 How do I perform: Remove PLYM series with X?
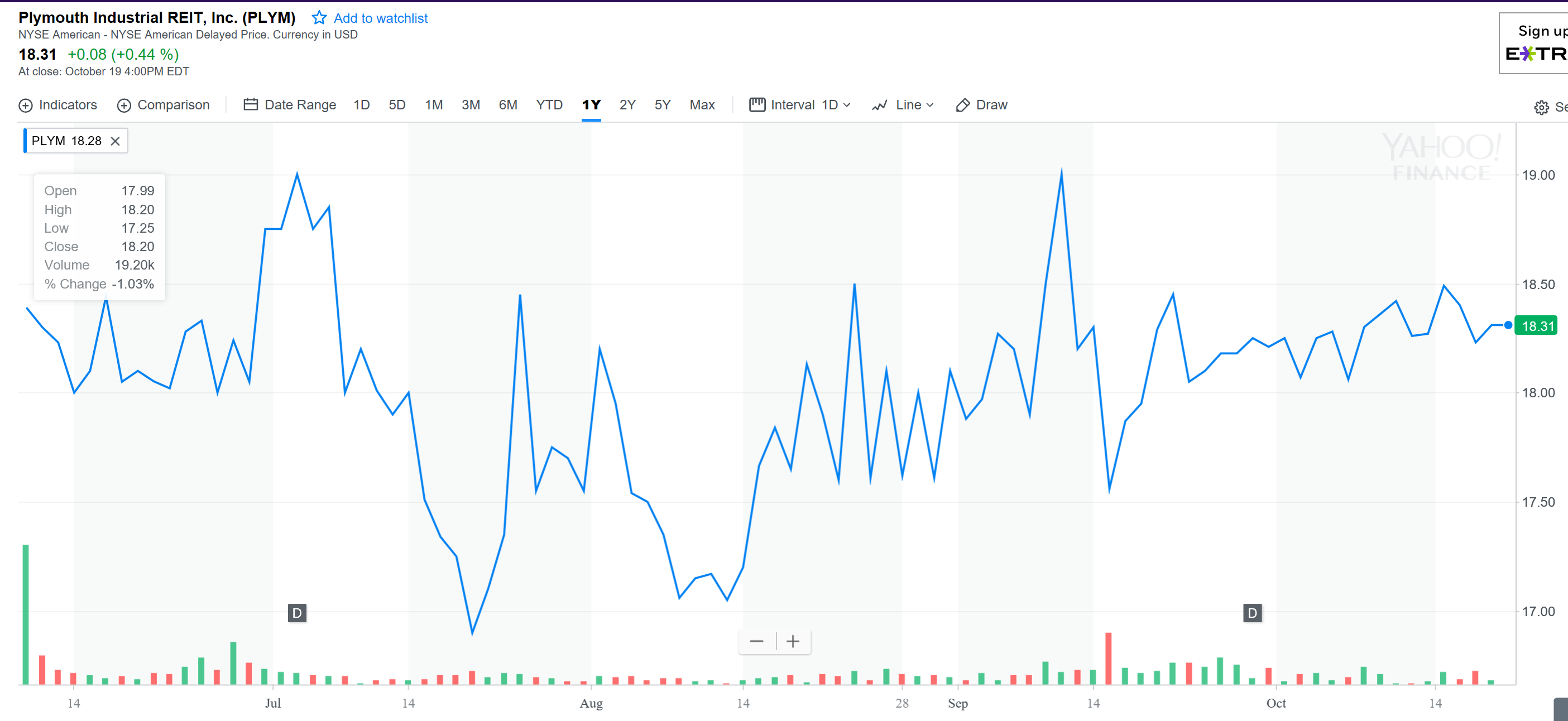pos(115,141)
